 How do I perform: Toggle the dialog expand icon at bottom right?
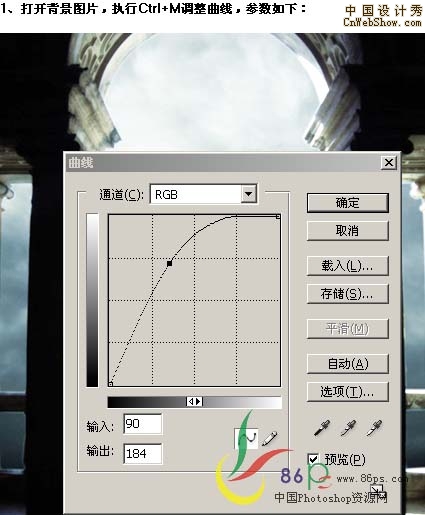pyautogui.click(x=378, y=491)
